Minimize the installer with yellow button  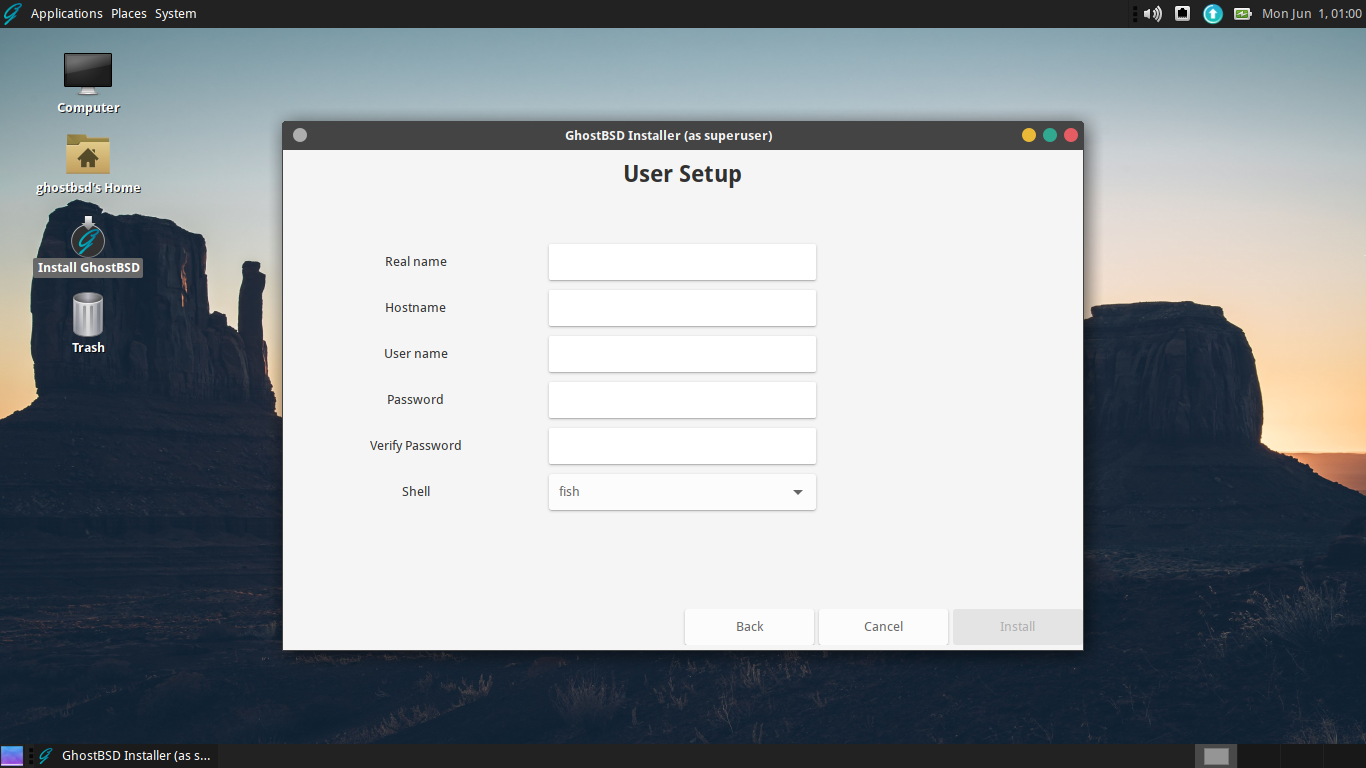[x=1029, y=135]
